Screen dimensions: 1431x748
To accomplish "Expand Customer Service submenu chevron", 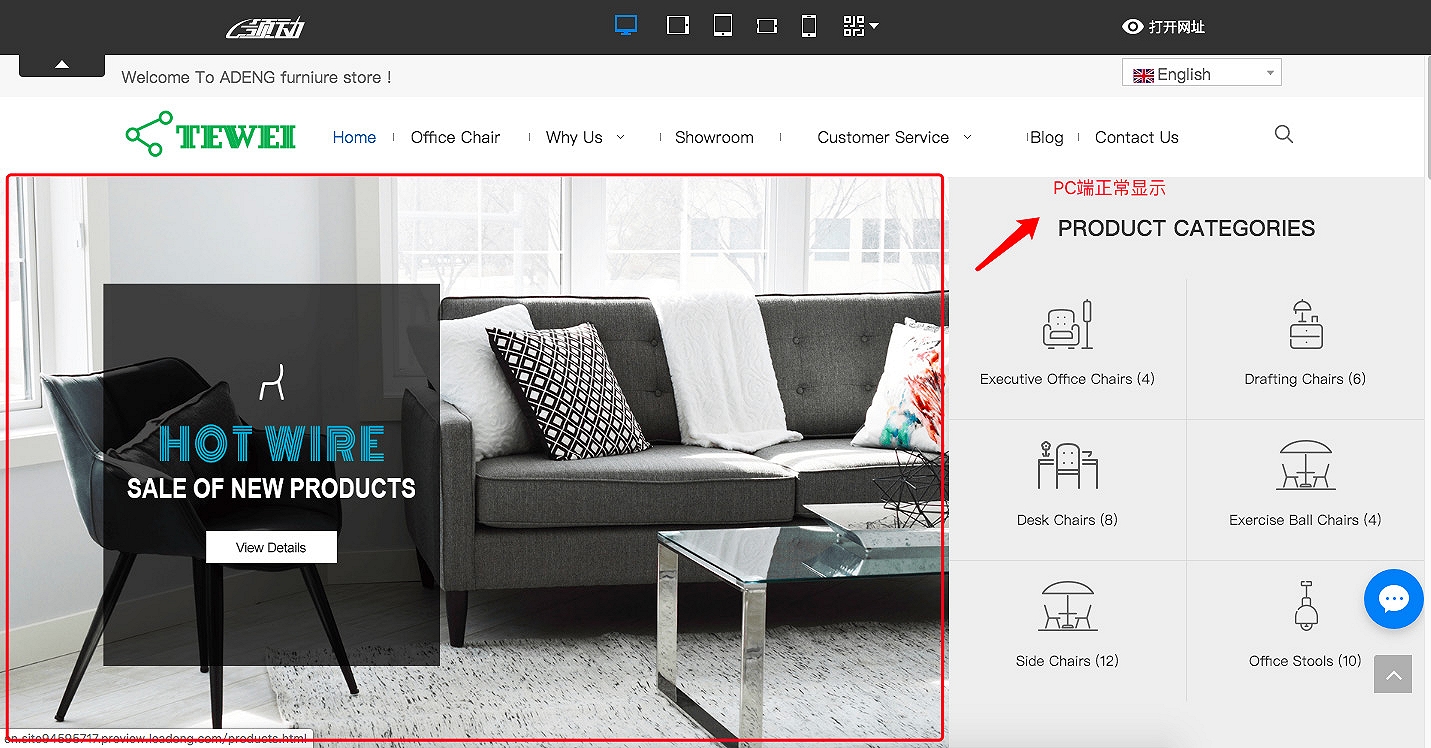I will pos(967,137).
